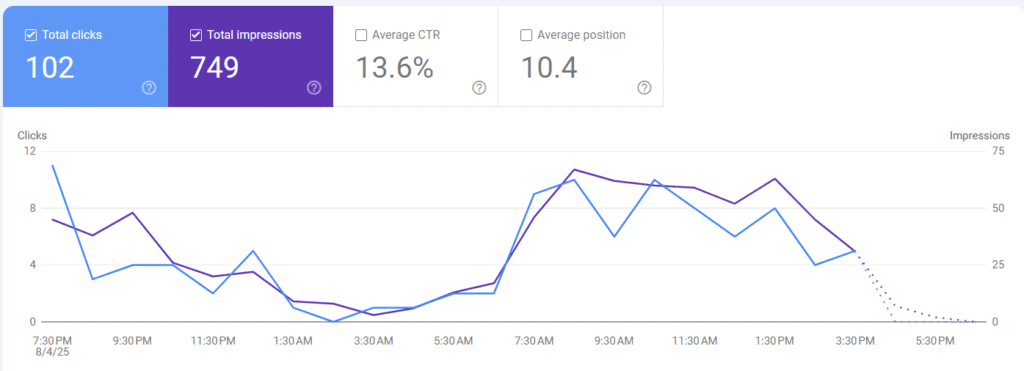Click the Impressions axis label
The image size is (1024, 371).
coord(980,136)
